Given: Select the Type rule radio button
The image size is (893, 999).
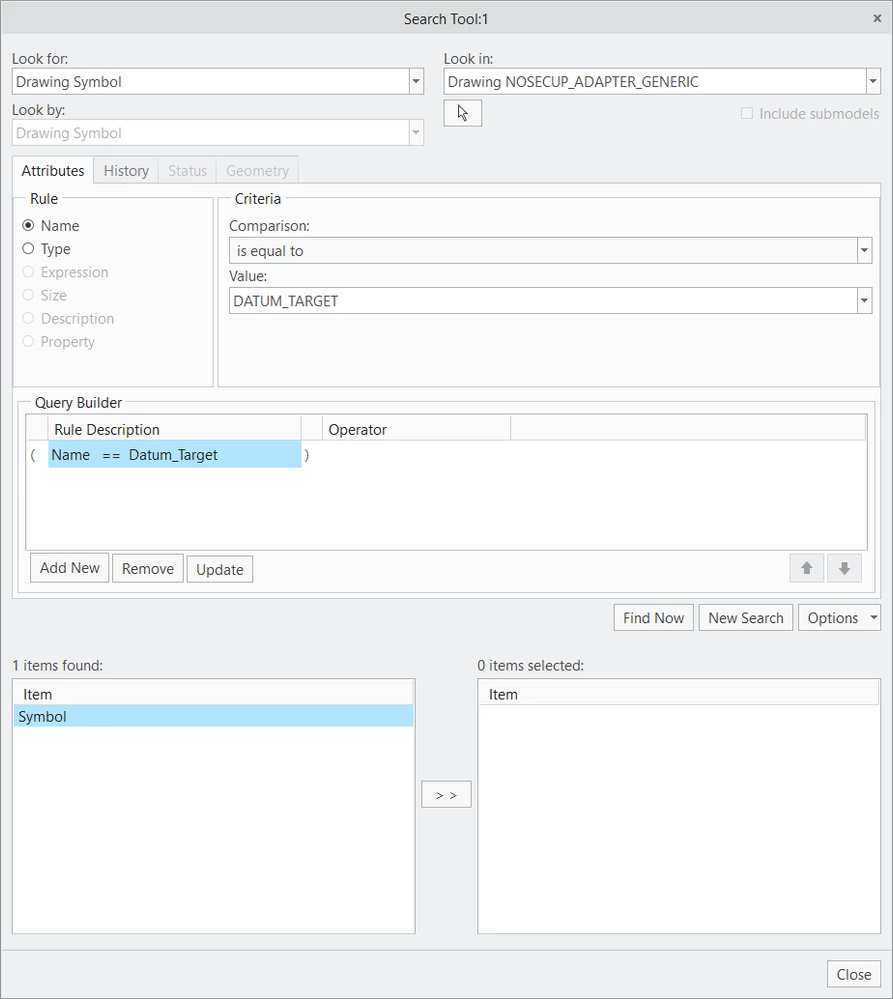Looking at the screenshot, I should [28, 248].
